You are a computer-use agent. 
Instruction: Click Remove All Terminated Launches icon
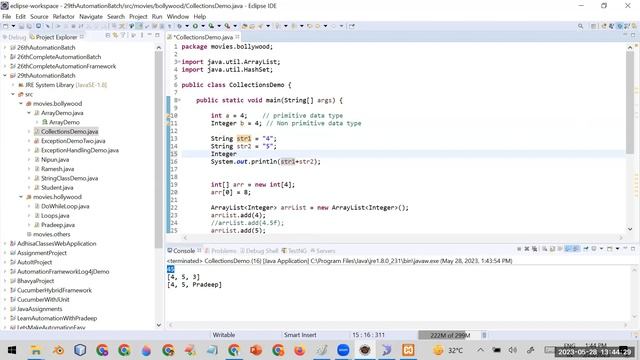pyautogui.click(x=535, y=249)
